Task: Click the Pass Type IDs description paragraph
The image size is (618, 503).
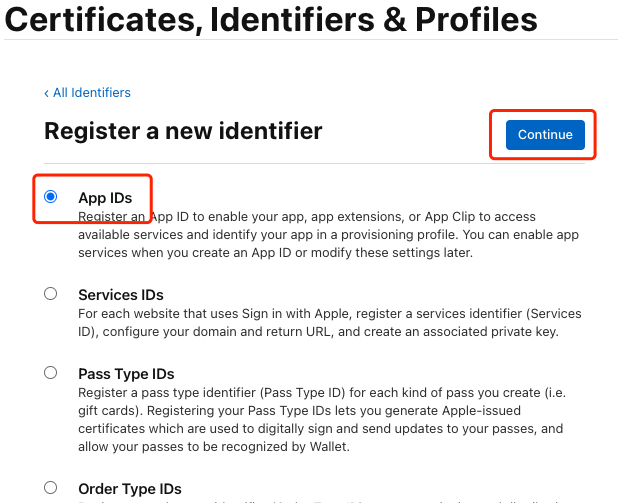Action: (320, 420)
